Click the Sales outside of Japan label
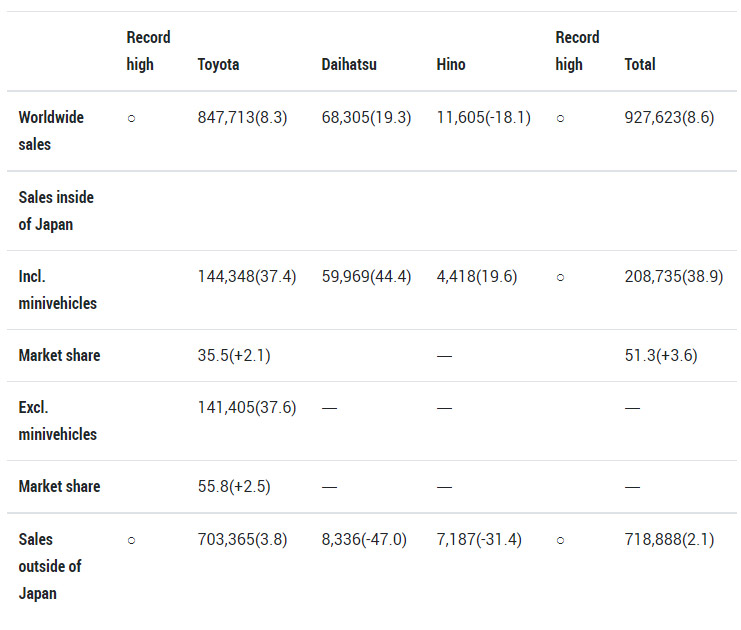The height and width of the screenshot is (630, 741). point(50,566)
